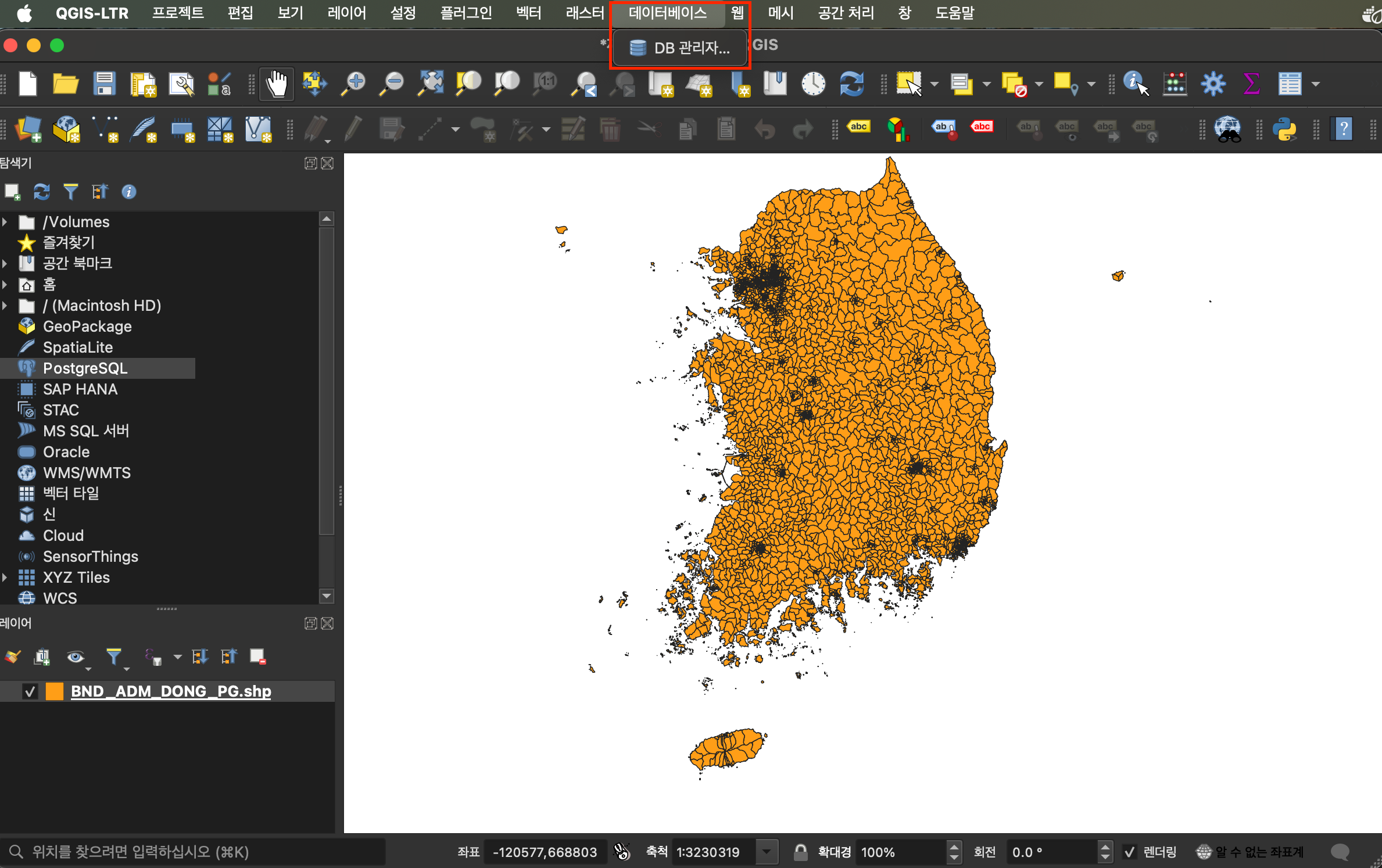Image resolution: width=1382 pixels, height=868 pixels.
Task: Click the orange layer color swatch
Action: [x=55, y=691]
